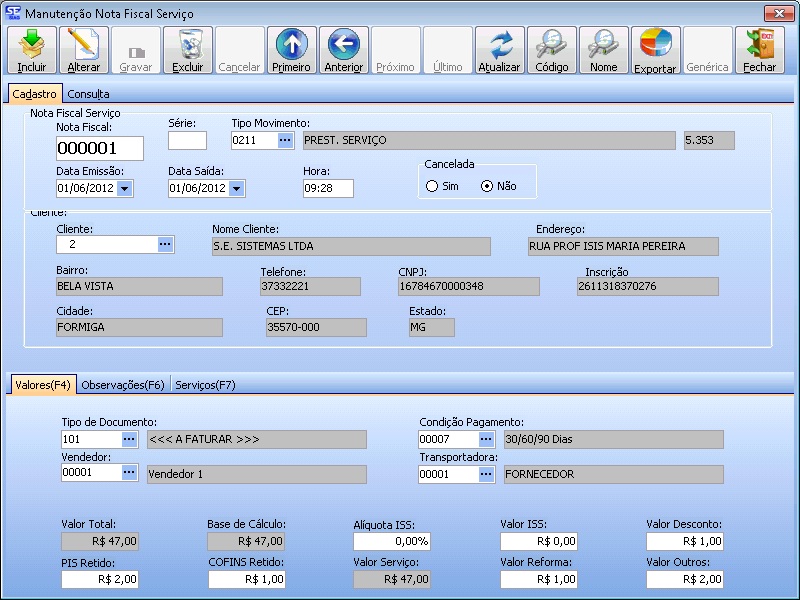The image size is (800, 600).
Task: Open the Data Emissão date dropdown
Action: (125, 188)
